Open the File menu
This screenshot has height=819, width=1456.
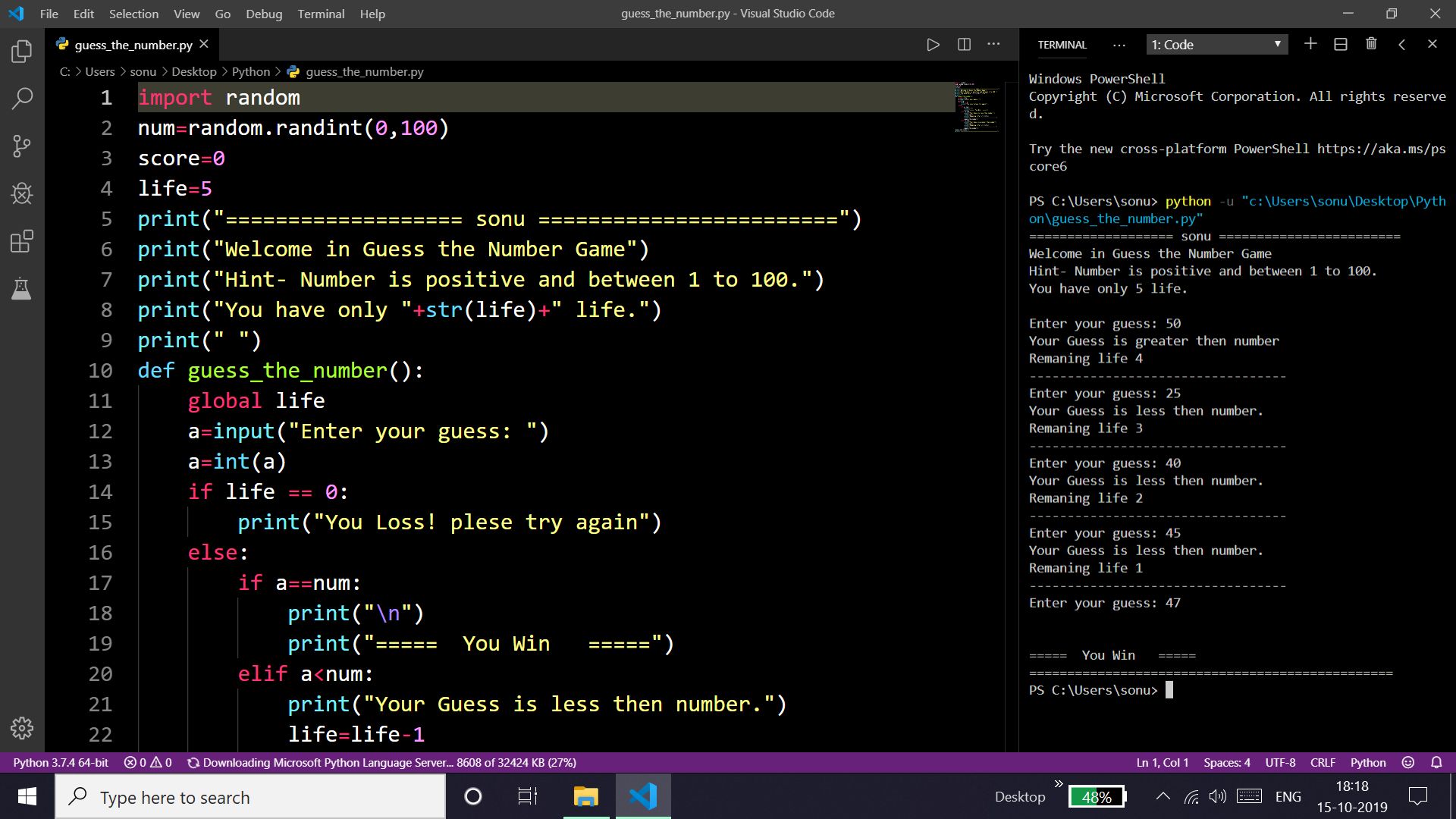[x=49, y=14]
